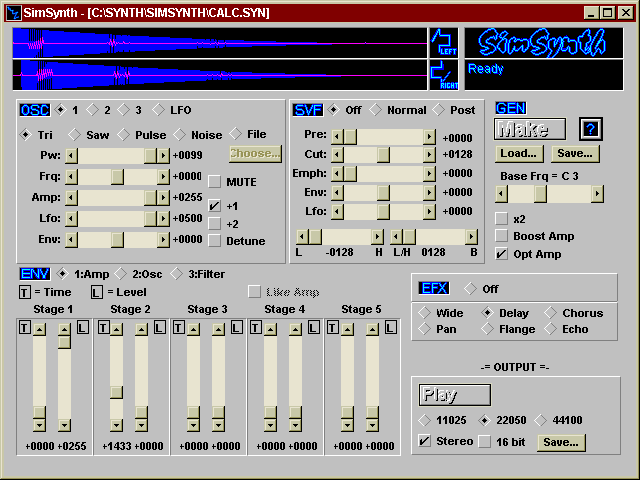
Task: Click right arrow of Base Frq slider
Action: [x=598, y=194]
